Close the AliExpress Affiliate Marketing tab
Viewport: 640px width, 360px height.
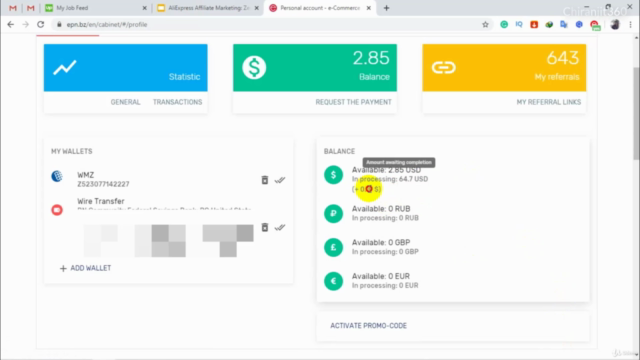(x=257, y=8)
